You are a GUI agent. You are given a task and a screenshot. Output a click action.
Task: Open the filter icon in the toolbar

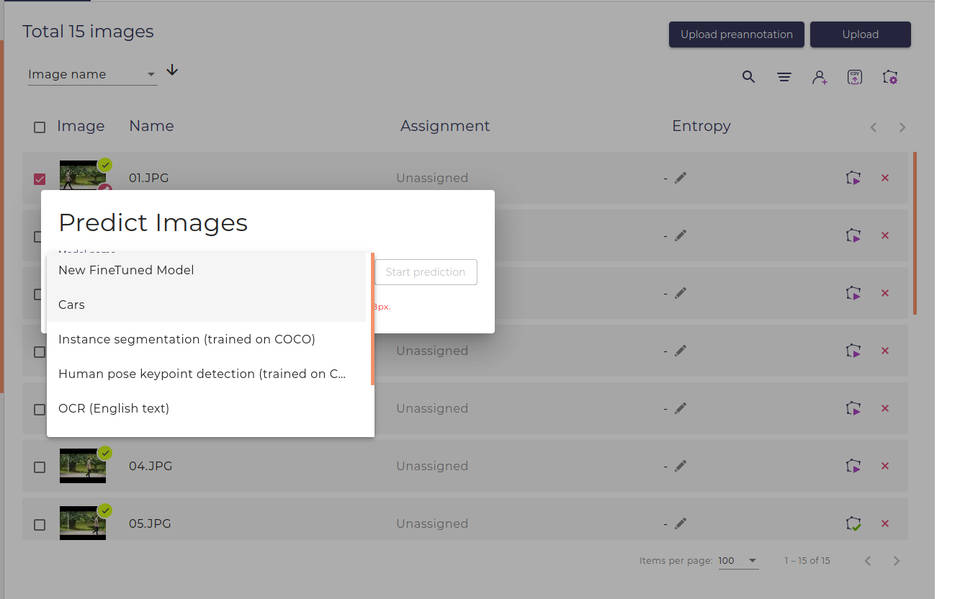click(x=784, y=76)
